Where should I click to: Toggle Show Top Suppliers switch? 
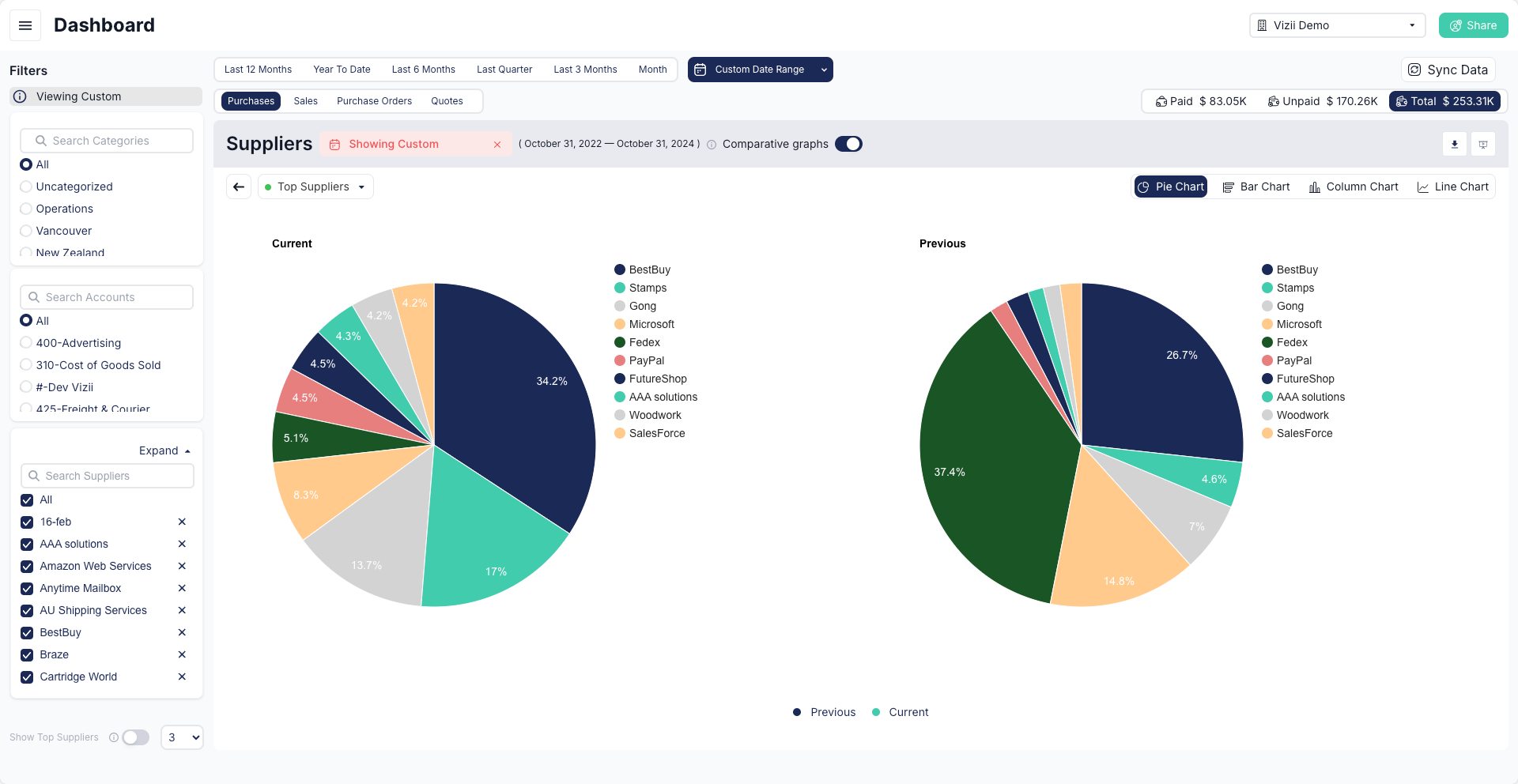tap(135, 737)
